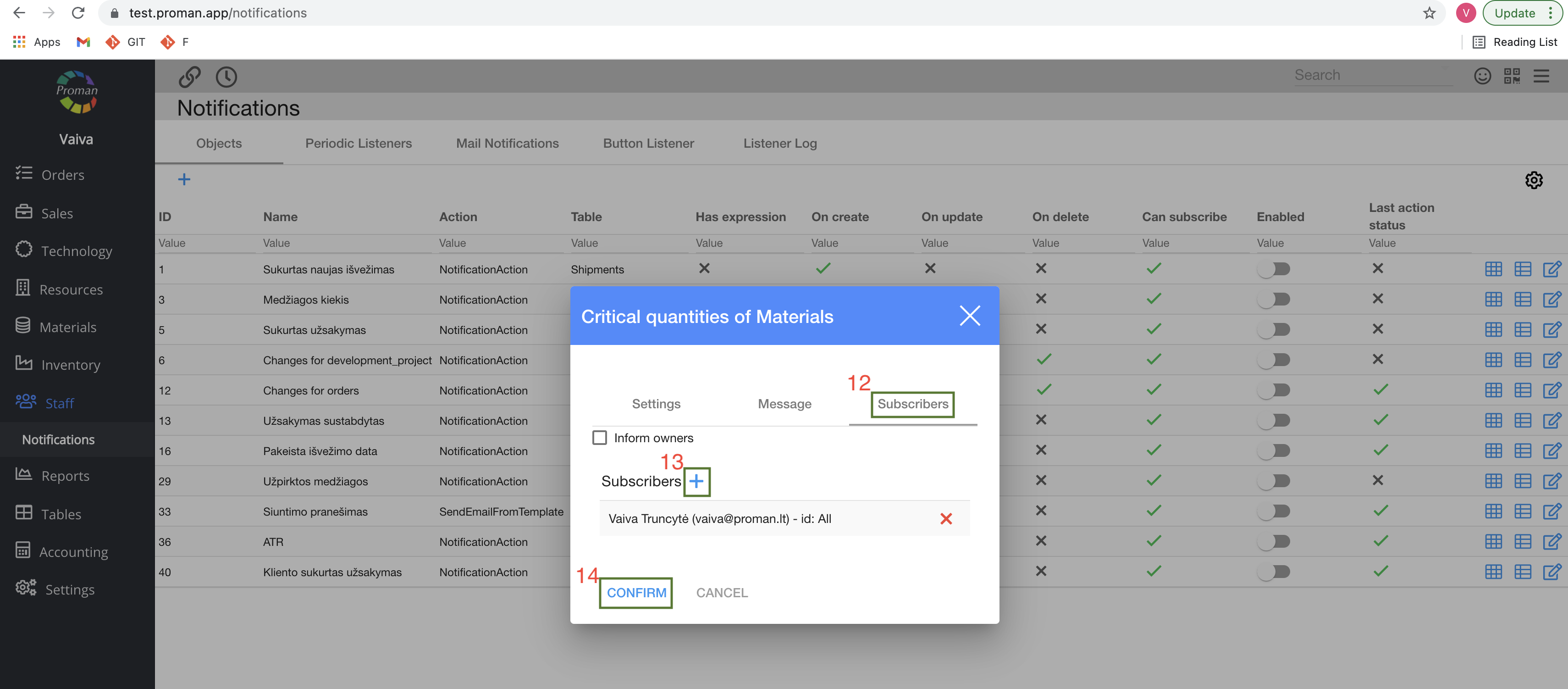Image resolution: width=1568 pixels, height=689 pixels.
Task: Check the Inform owners checkbox
Action: click(600, 438)
